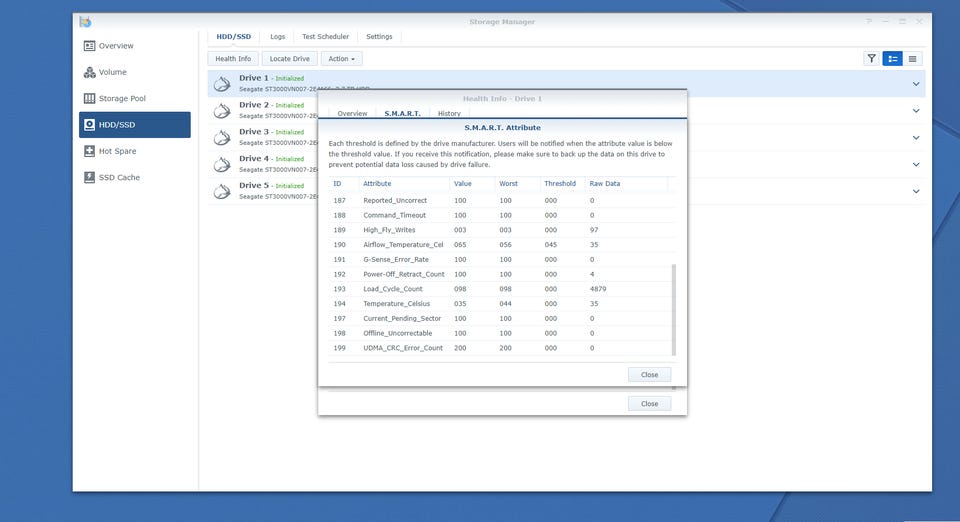Expand the Drive 5 details chevron
This screenshot has height=522, width=960.
915,191
